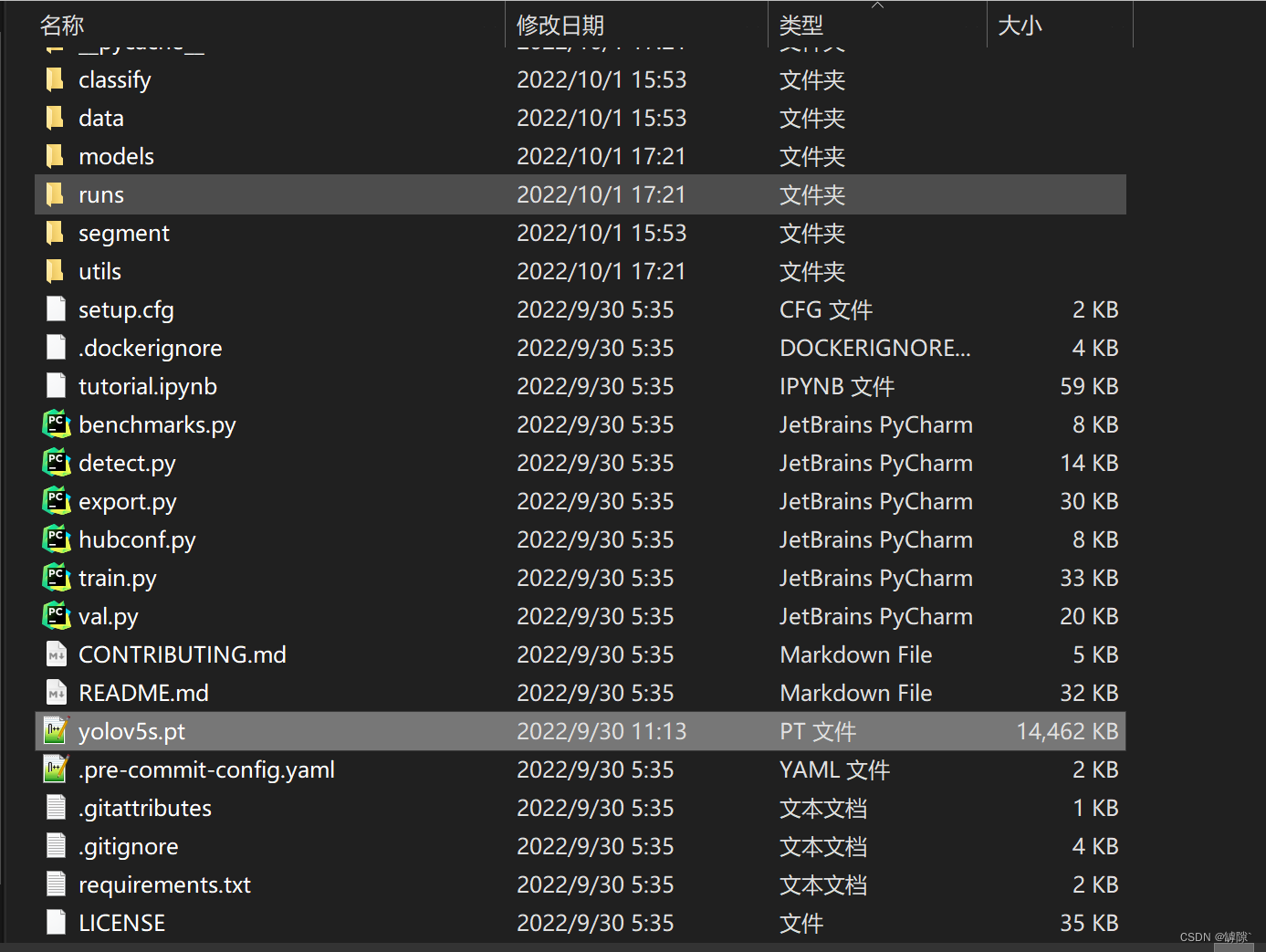This screenshot has height=952, width=1266.
Task: Select the LICENSE file name
Action: pyautogui.click(x=122, y=923)
